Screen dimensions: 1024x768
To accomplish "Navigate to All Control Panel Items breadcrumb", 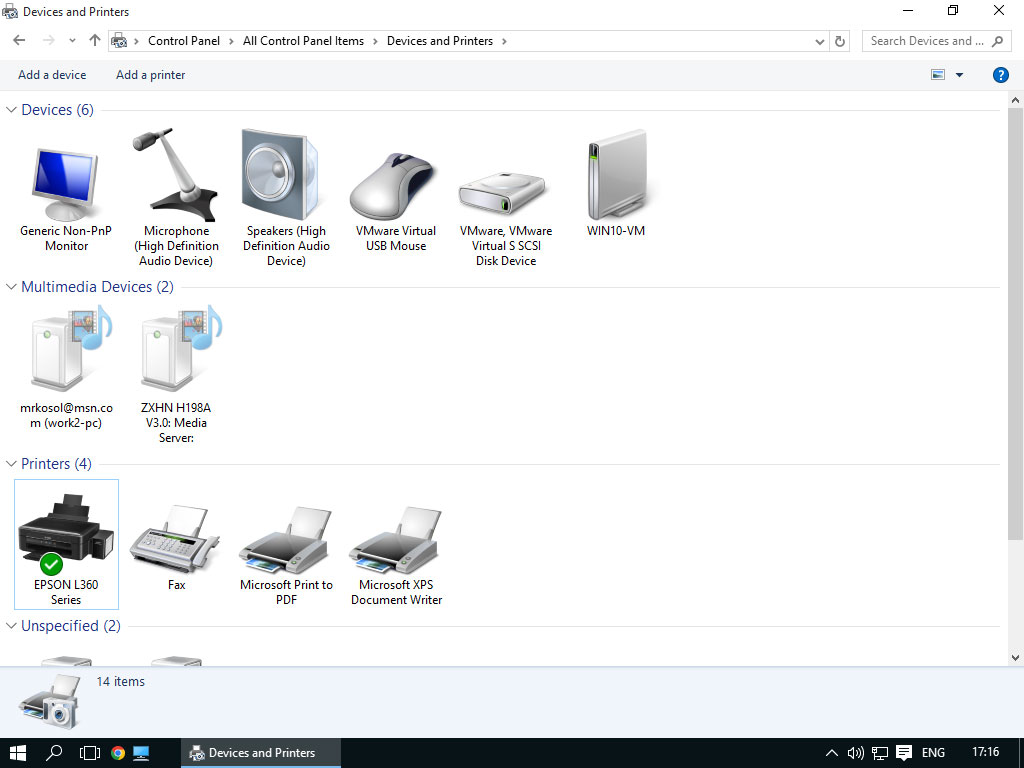I will (x=303, y=41).
